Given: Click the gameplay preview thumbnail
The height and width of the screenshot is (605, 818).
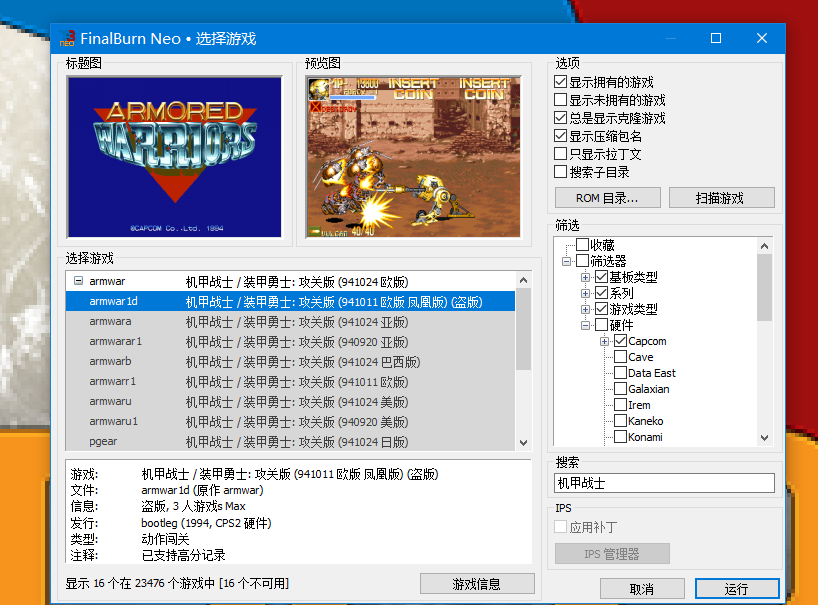Looking at the screenshot, I should click(413, 158).
